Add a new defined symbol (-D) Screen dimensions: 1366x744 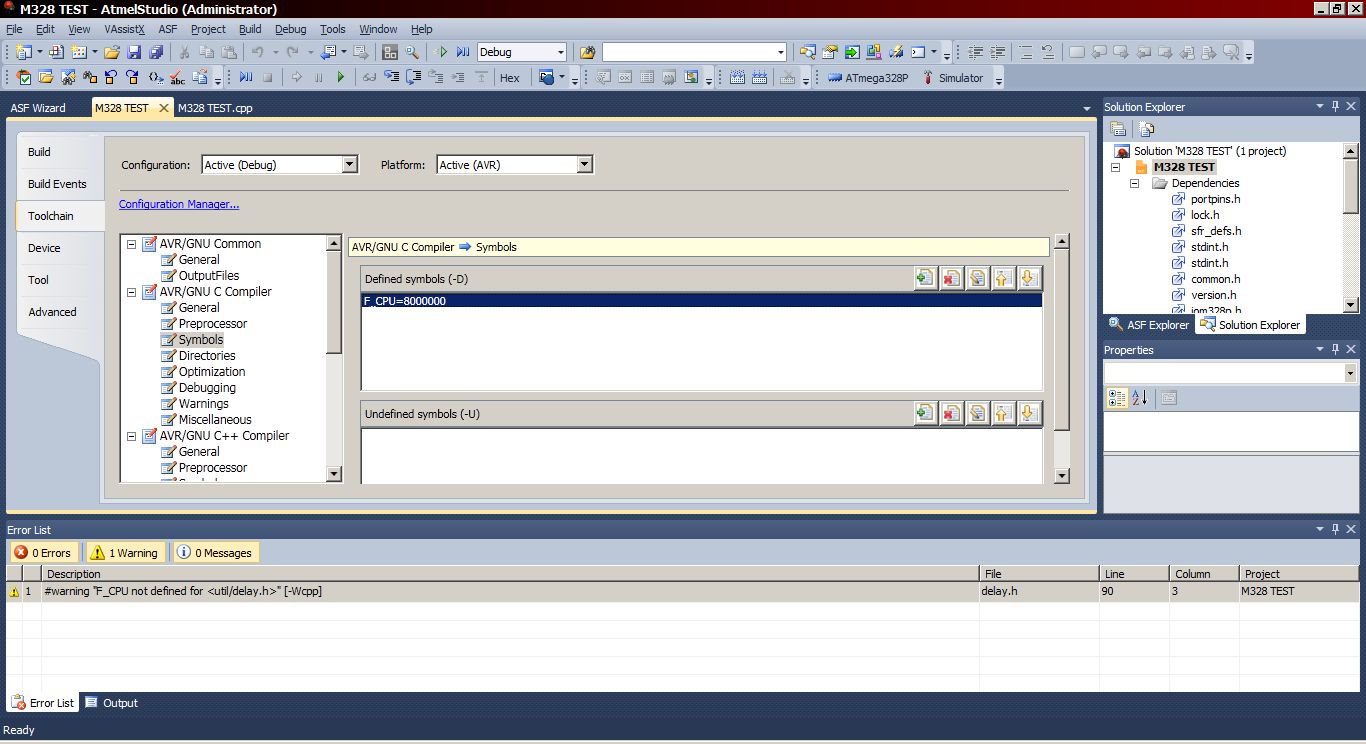click(x=925, y=279)
